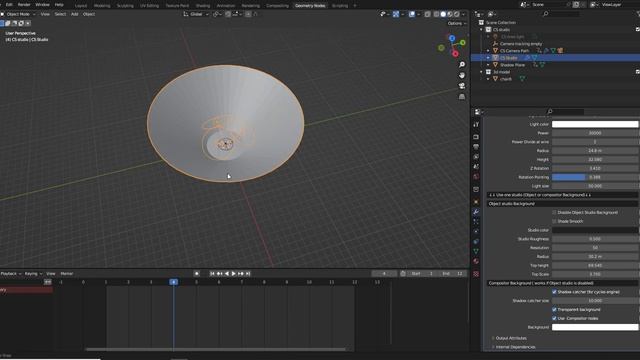Open the Particles properties tab icon
The image size is (640, 360).
[x=476, y=222]
